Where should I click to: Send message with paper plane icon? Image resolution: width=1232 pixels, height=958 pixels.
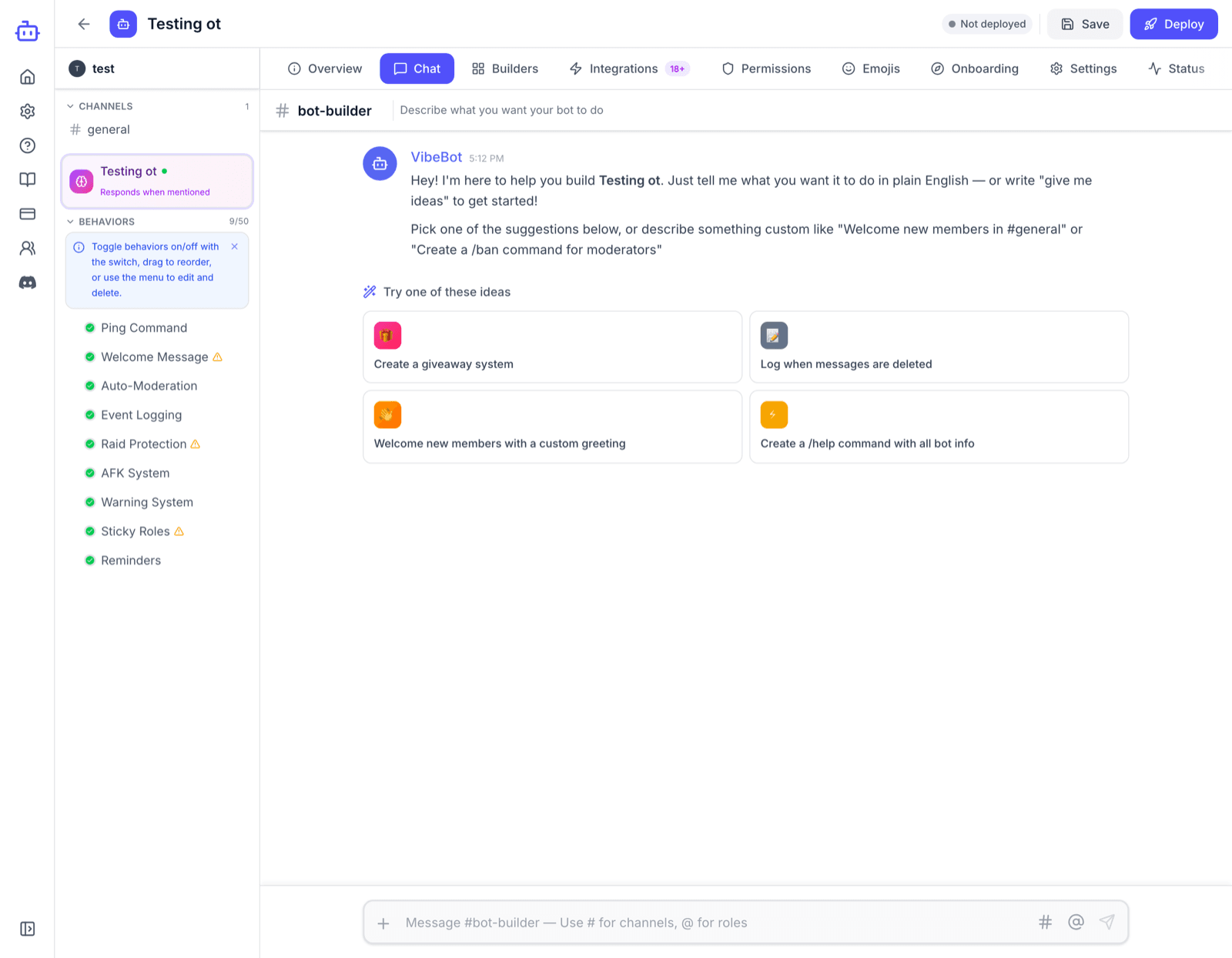(1106, 922)
